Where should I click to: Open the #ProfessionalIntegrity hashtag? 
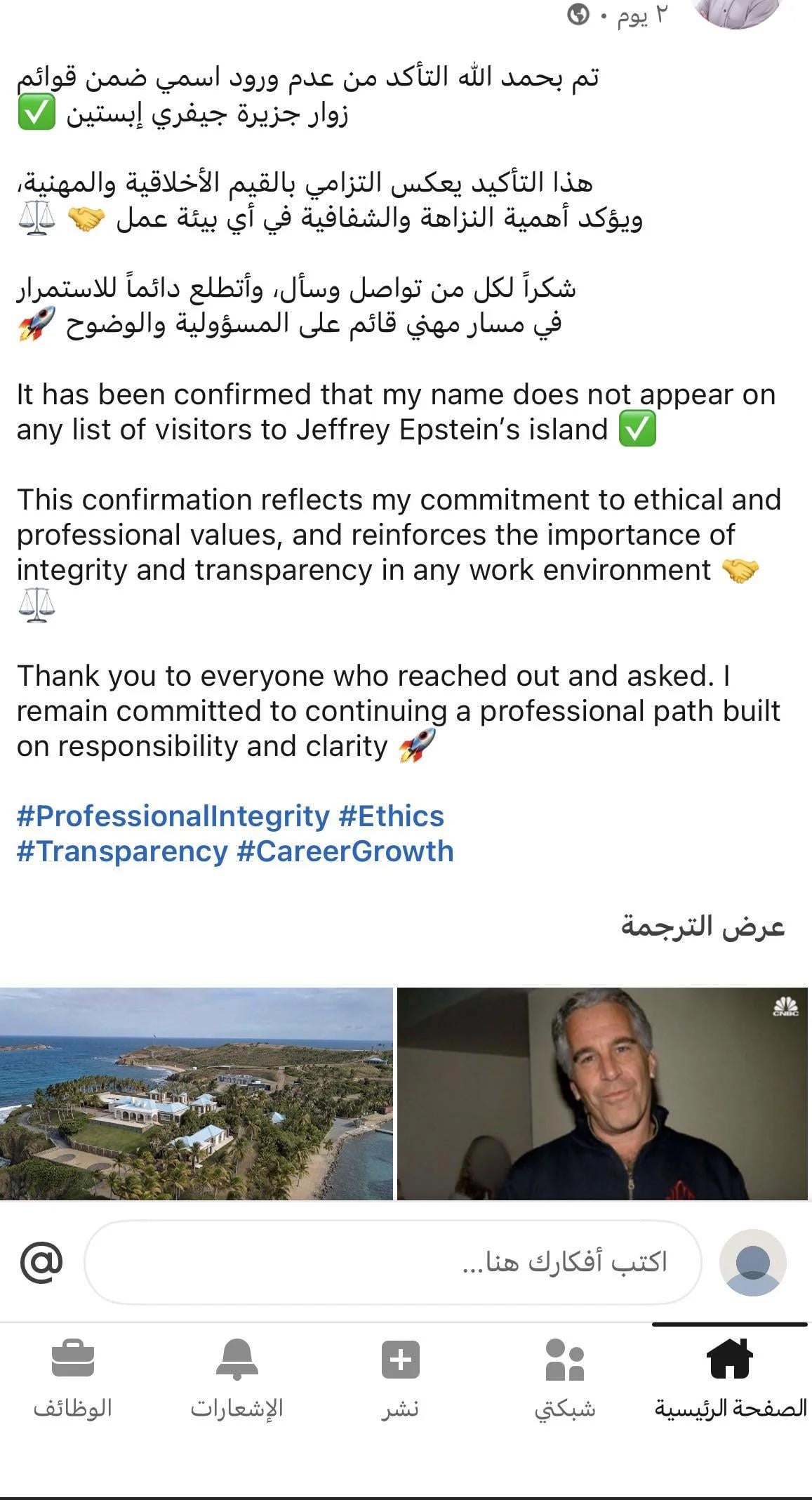tap(173, 816)
